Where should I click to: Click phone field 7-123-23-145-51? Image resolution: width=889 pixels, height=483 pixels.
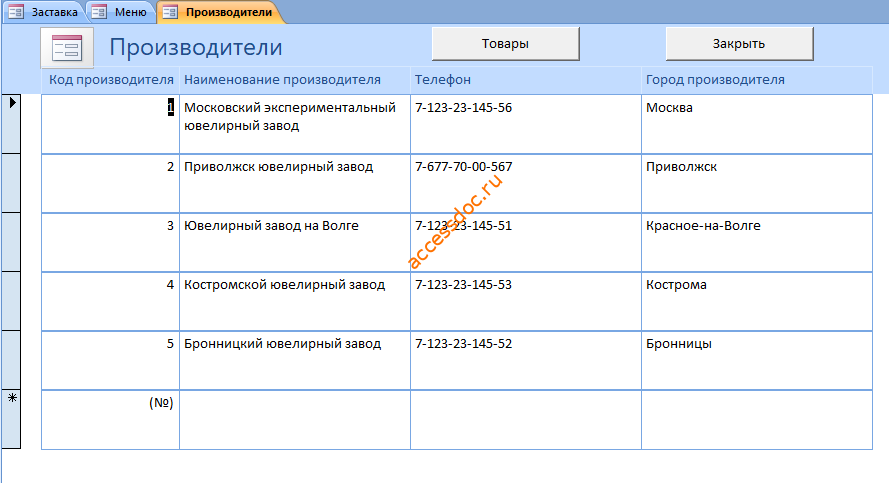tap(526, 242)
